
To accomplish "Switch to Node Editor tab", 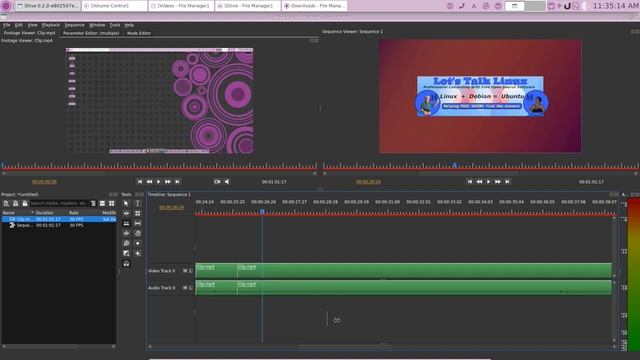I will [x=139, y=33].
